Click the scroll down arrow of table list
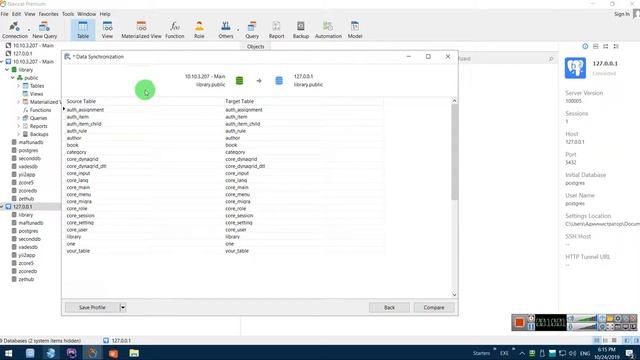The width and height of the screenshot is (640, 360). point(454,294)
